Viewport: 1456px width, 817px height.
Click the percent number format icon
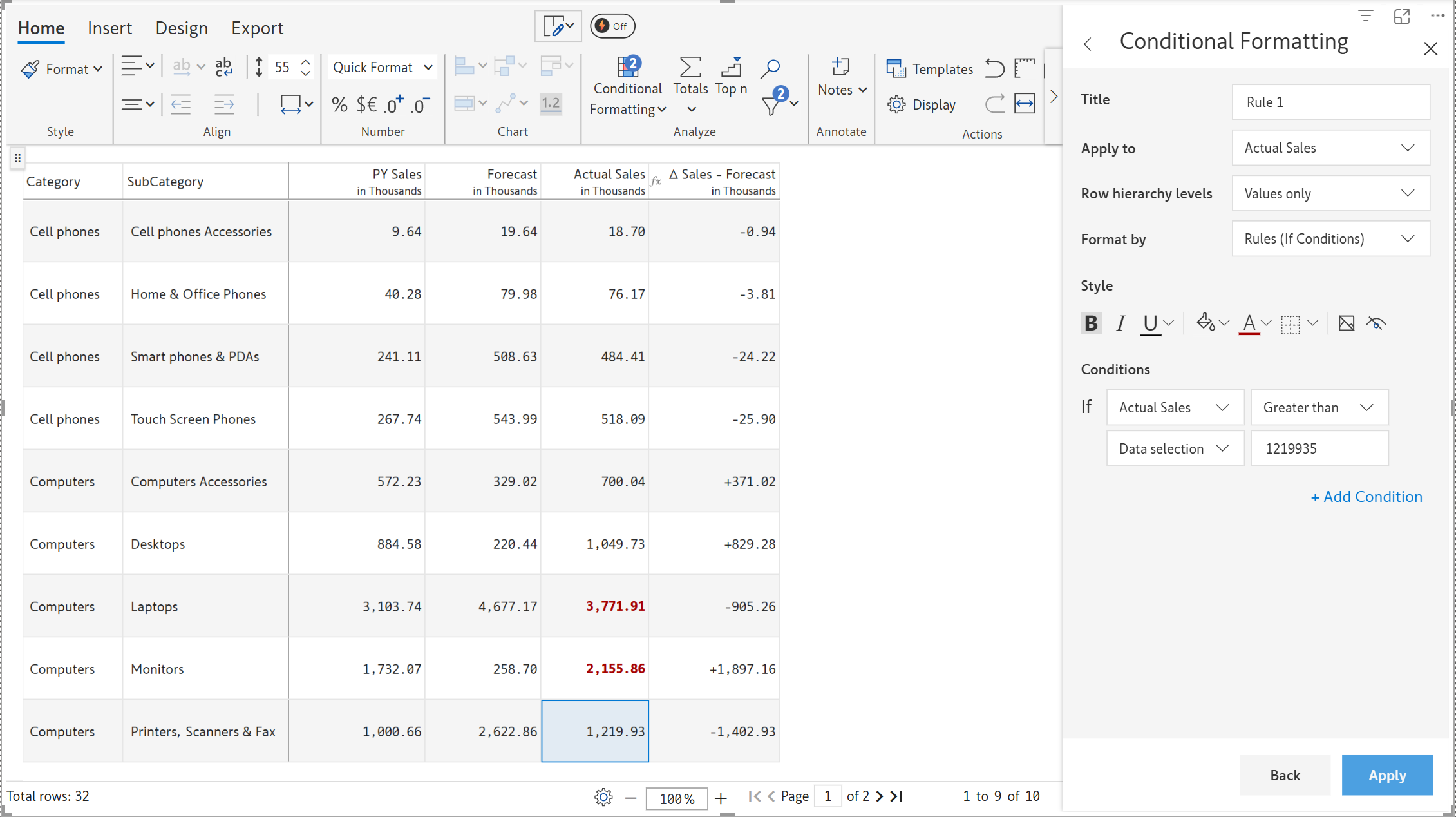pos(339,104)
